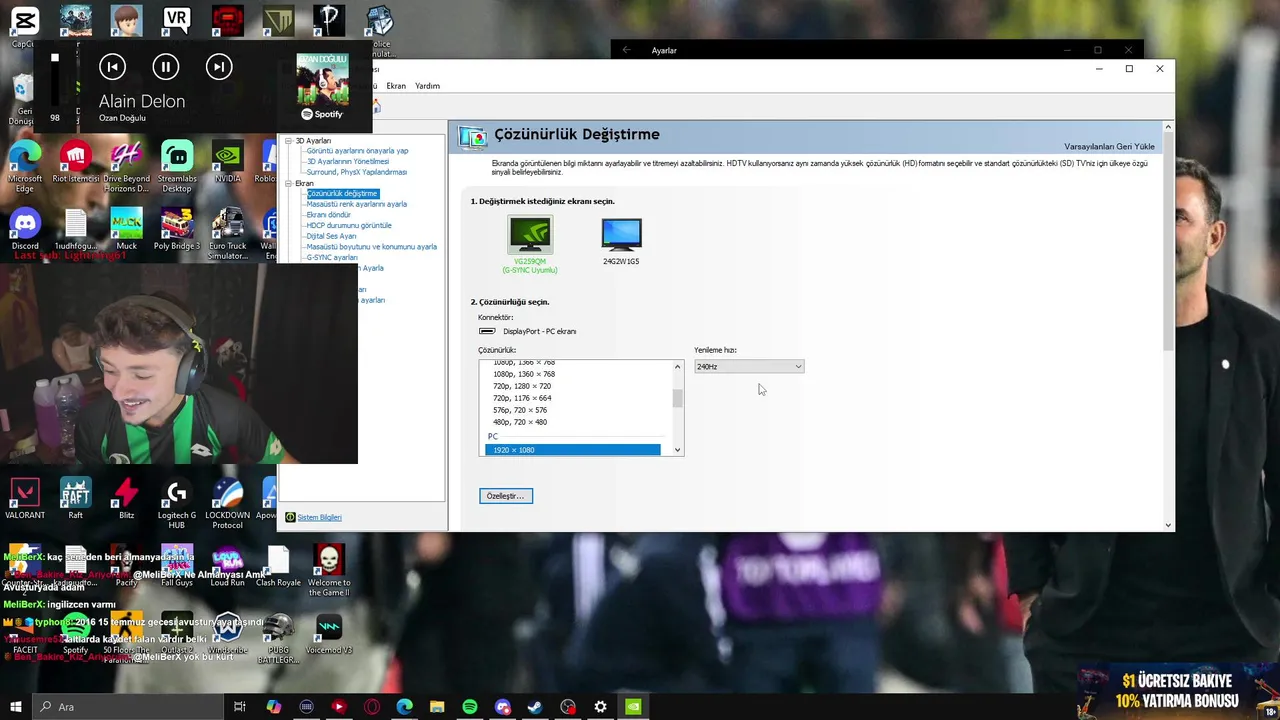1280x720 pixels.
Task: Open Masaüstü renk ayarlarını ayarla
Action: coord(356,204)
